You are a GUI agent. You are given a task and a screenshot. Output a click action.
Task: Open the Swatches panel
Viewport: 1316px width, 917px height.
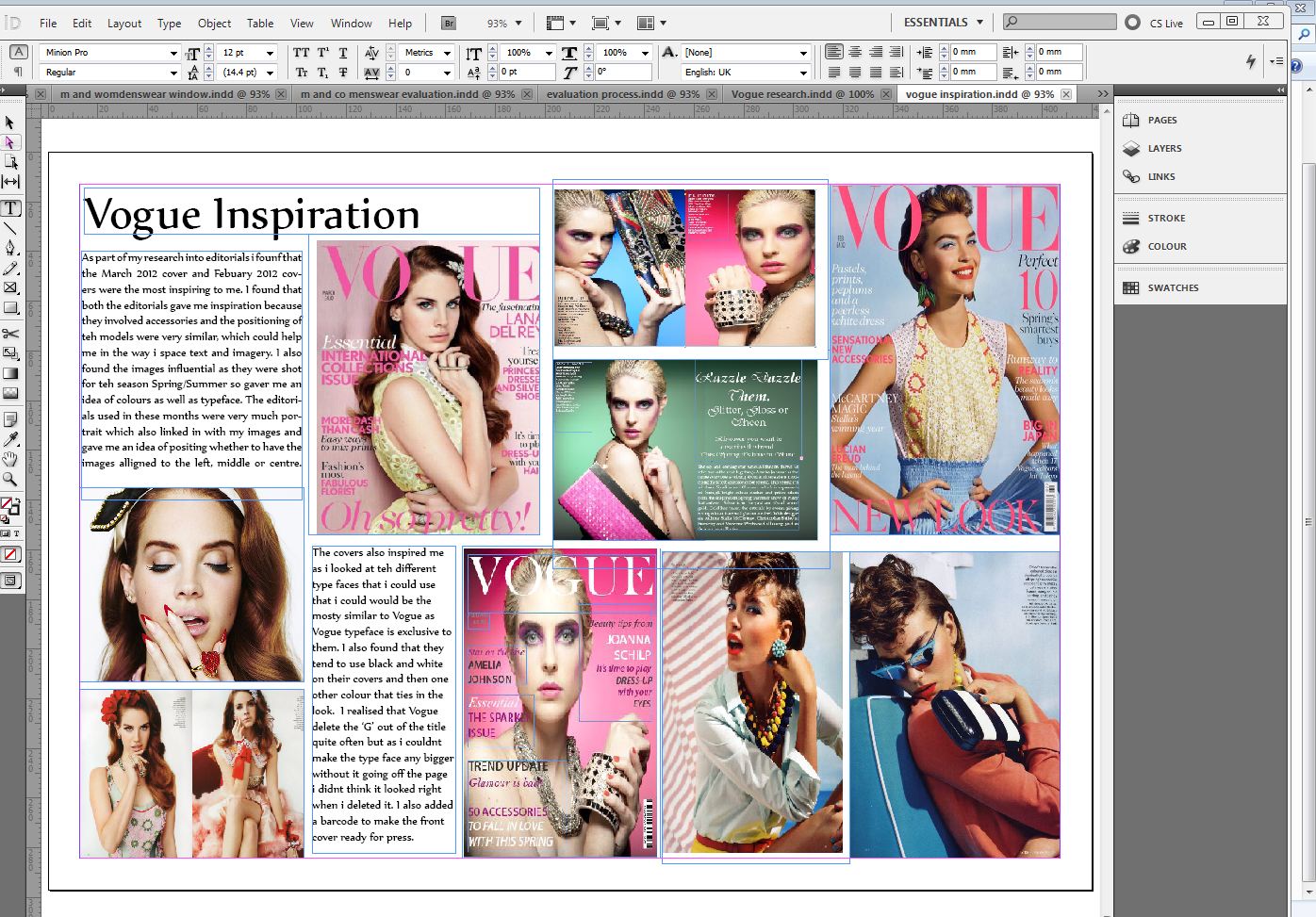(1172, 287)
